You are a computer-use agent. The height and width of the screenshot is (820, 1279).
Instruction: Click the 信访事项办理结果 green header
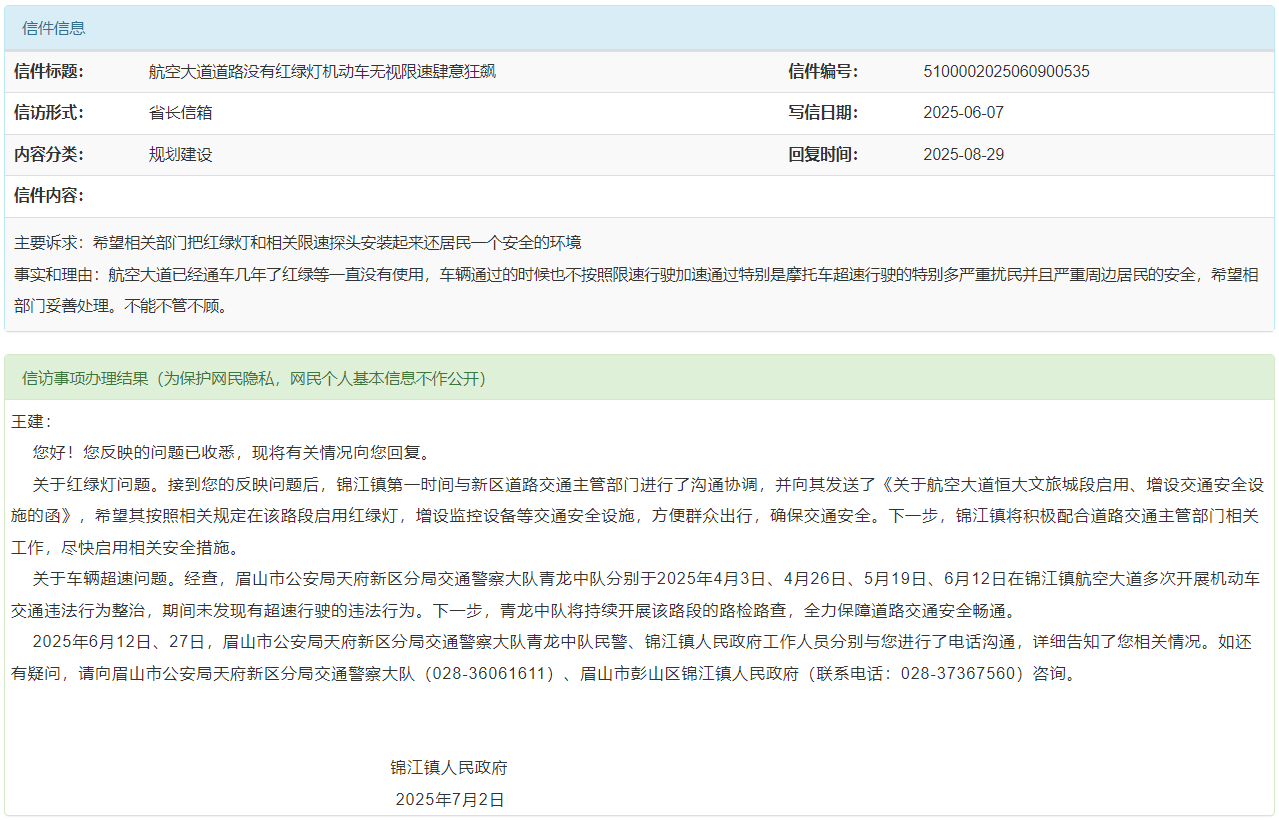[254, 378]
